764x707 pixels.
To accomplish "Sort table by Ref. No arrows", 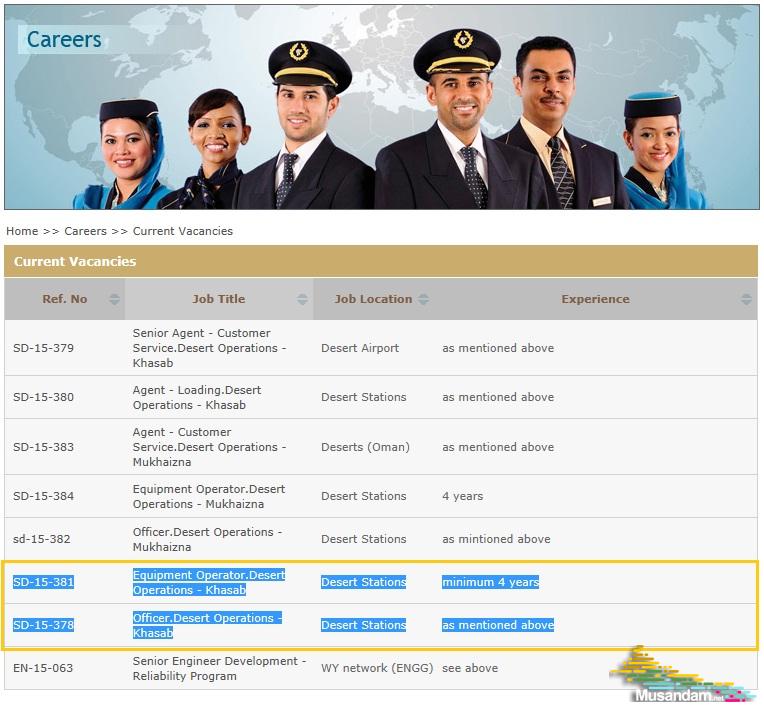I will (x=115, y=300).
